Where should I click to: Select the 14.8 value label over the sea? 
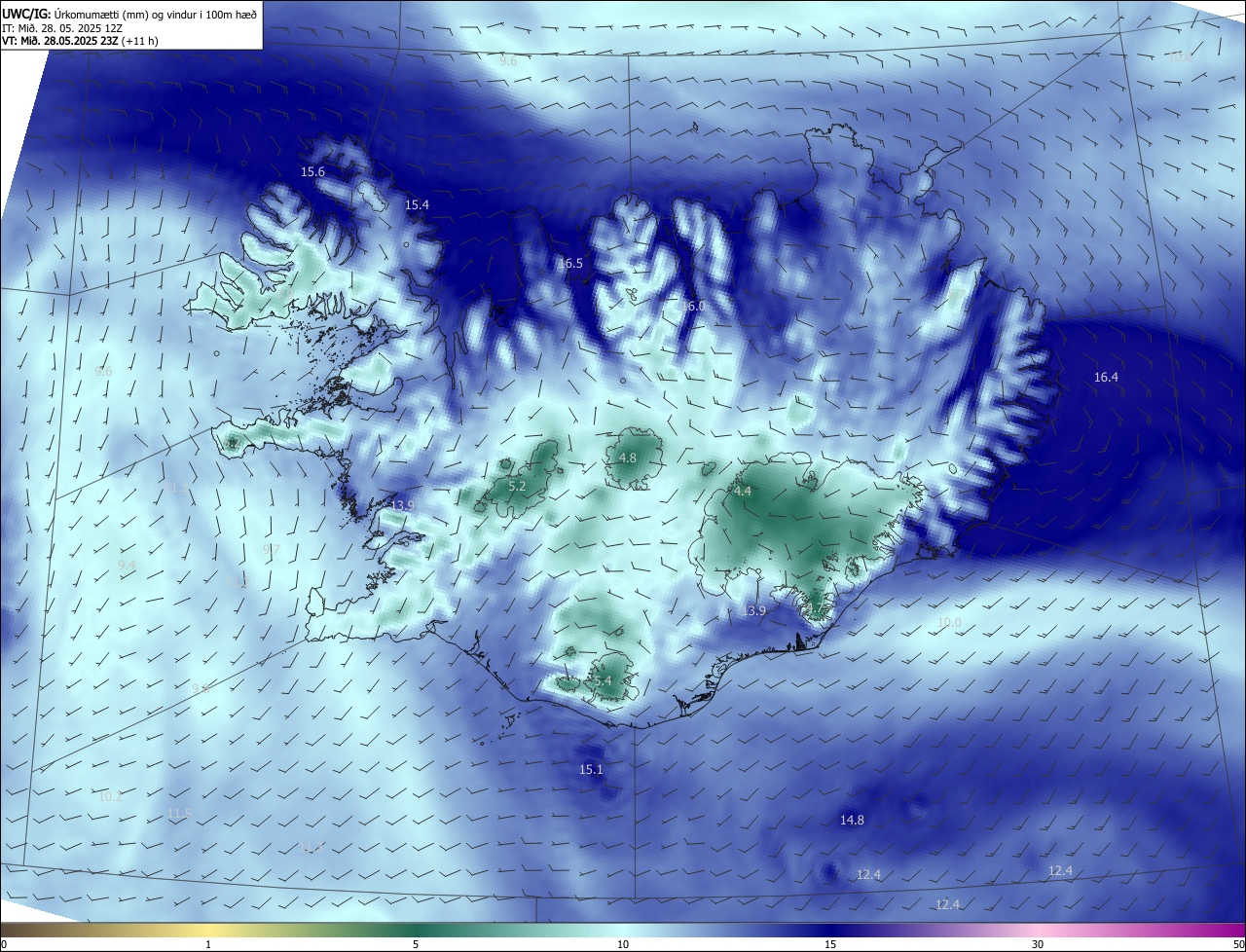click(852, 820)
